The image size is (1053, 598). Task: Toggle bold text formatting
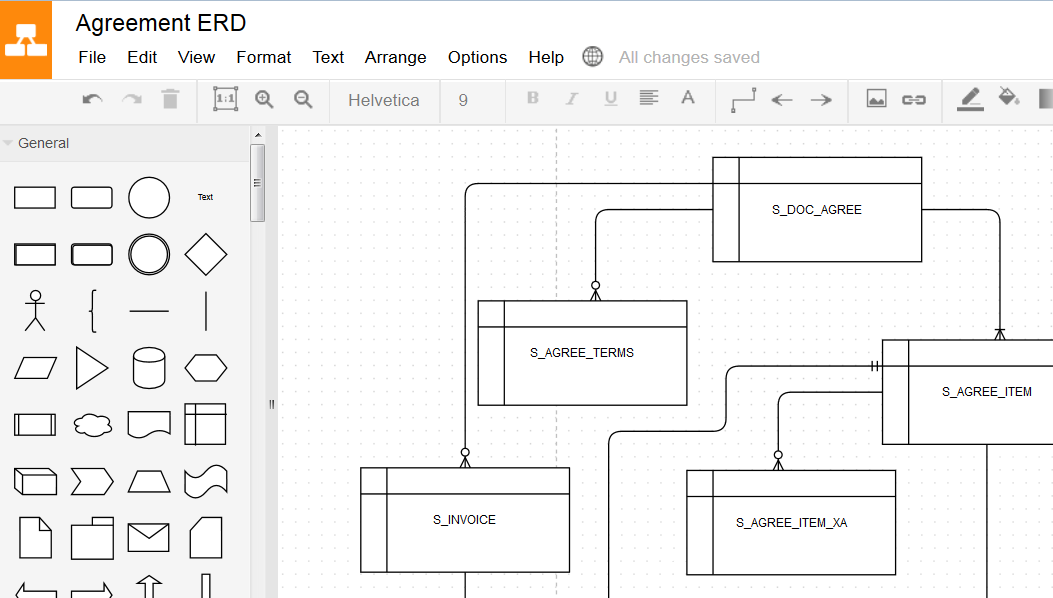point(532,99)
